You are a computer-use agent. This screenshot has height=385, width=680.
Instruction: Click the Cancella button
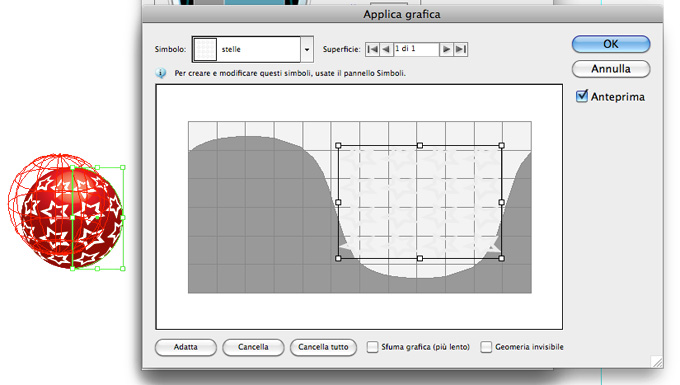[x=253, y=347]
